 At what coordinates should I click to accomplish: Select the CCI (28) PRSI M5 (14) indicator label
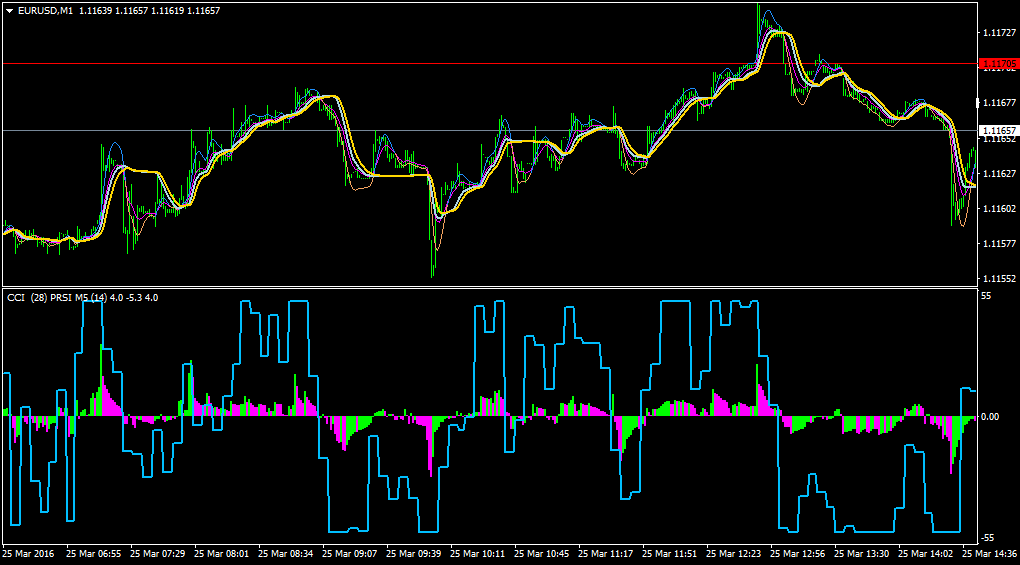point(57,298)
